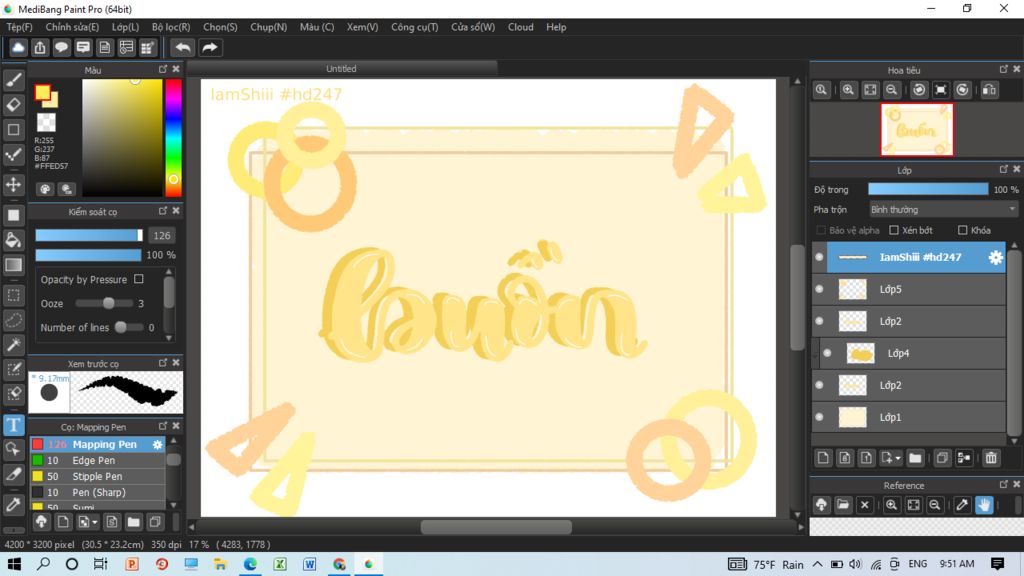Open the Cloud icon in the top toolbar
This screenshot has height=576, width=1024.
point(18,48)
